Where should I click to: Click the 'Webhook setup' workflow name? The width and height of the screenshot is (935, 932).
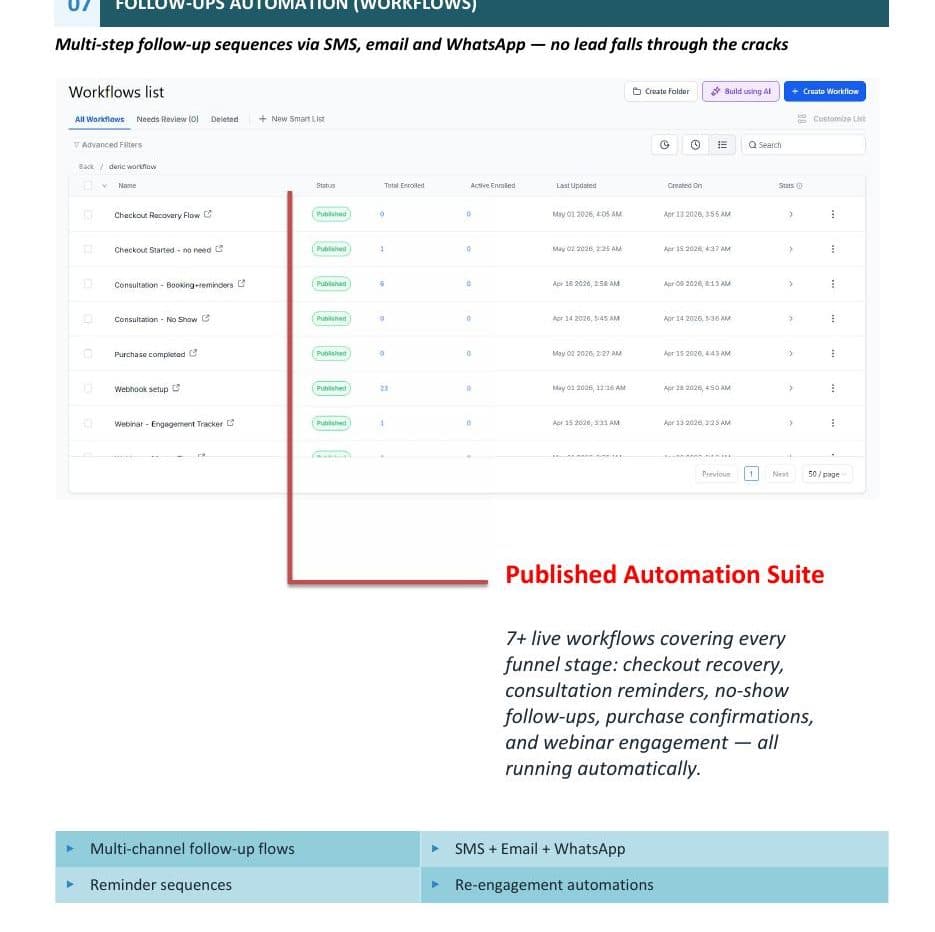(x=141, y=389)
